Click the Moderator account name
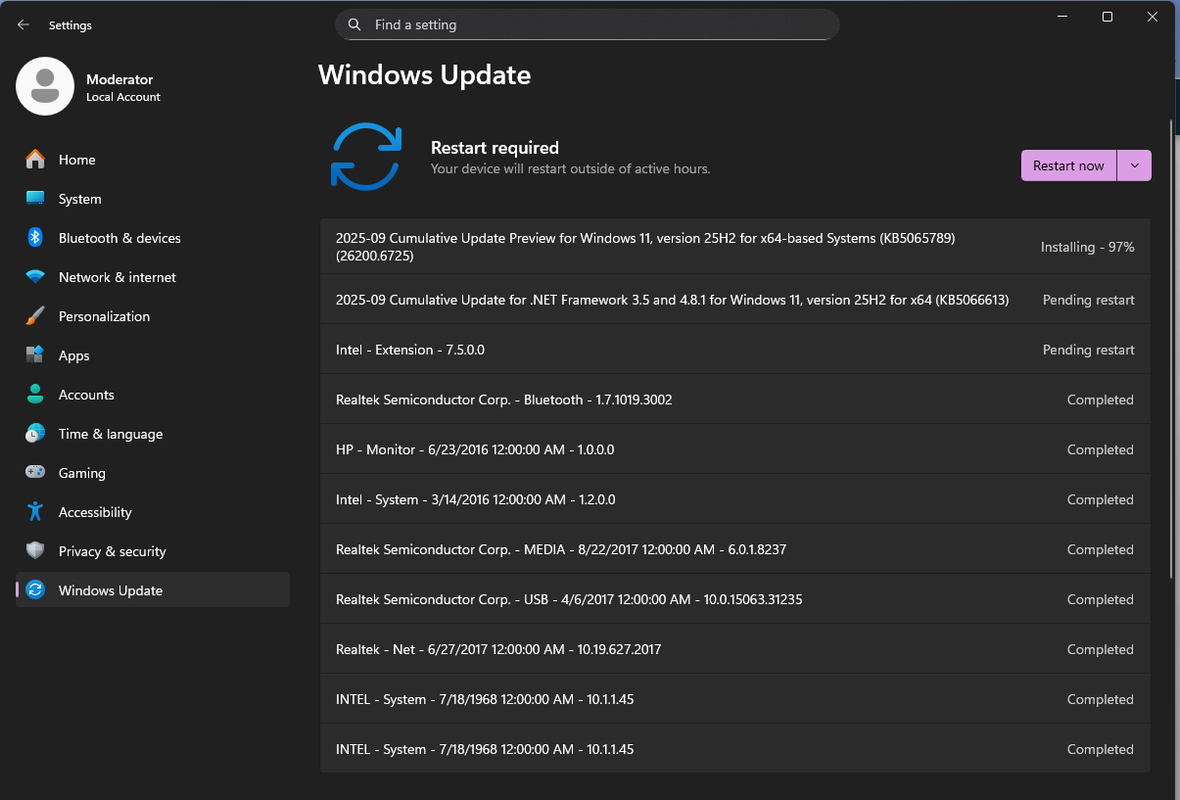The width and height of the screenshot is (1180, 800). (x=120, y=80)
